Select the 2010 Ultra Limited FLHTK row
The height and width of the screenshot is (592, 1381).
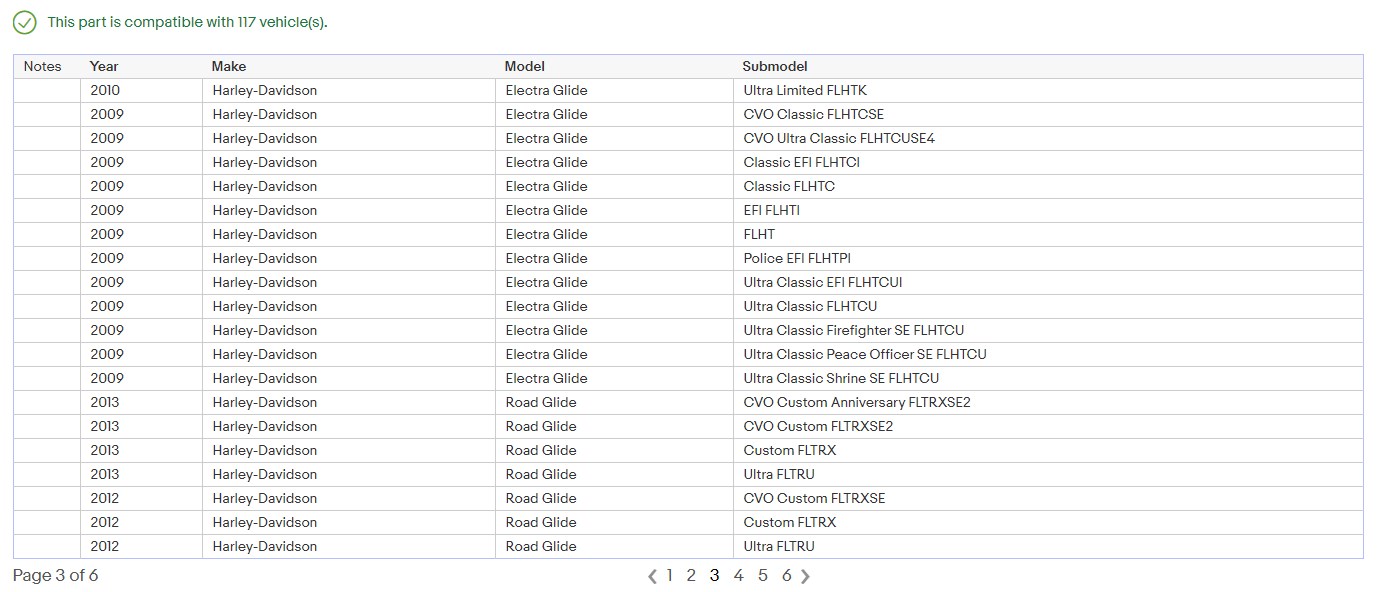pyautogui.click(x=805, y=91)
